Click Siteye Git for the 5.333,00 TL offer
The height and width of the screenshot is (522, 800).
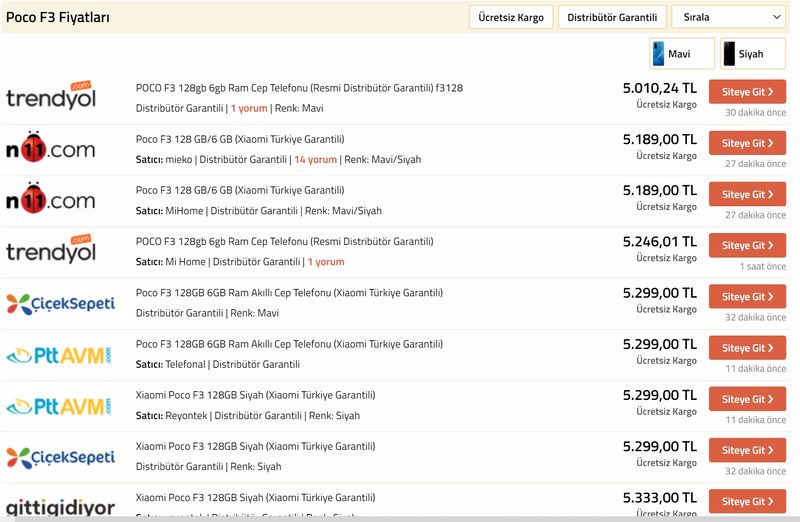[x=747, y=501]
